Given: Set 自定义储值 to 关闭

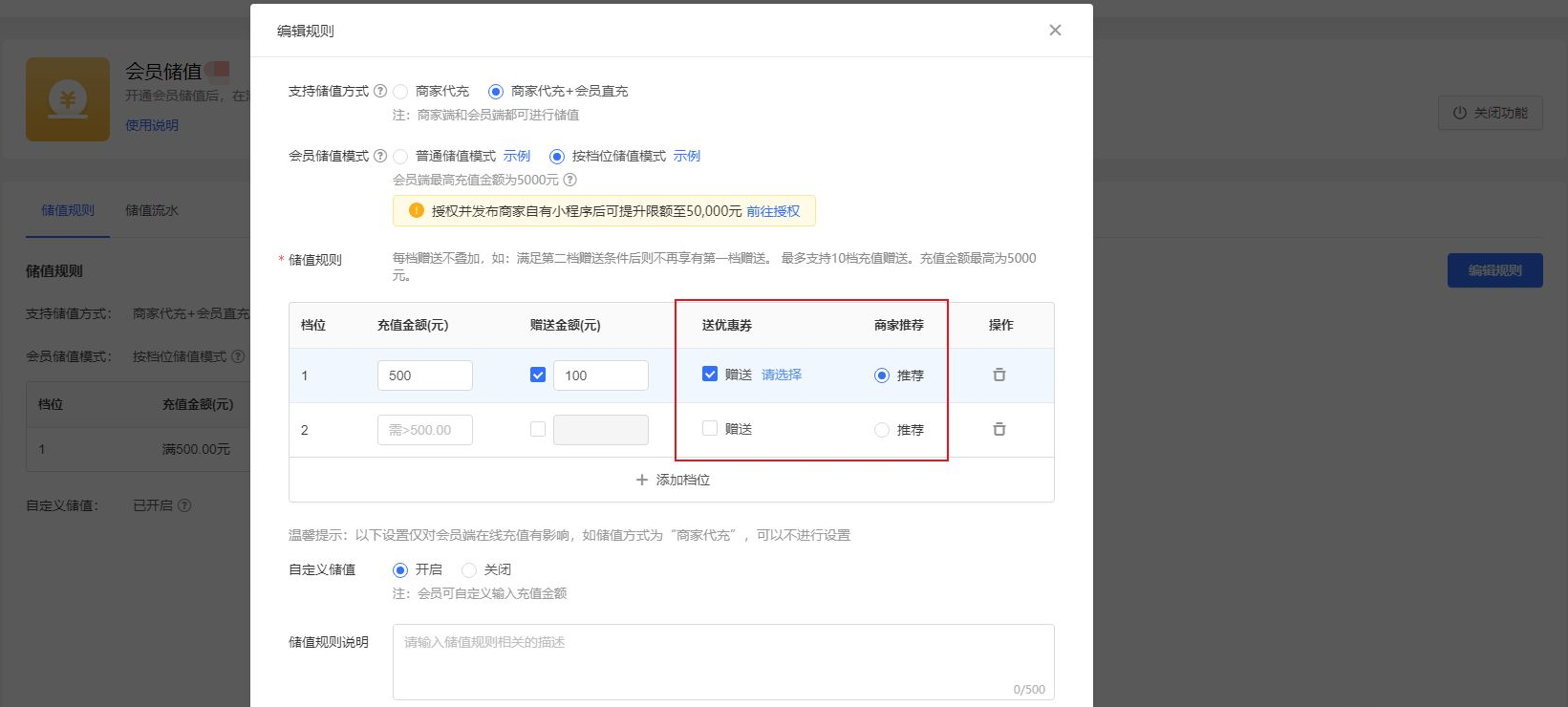Looking at the screenshot, I should 468,570.
